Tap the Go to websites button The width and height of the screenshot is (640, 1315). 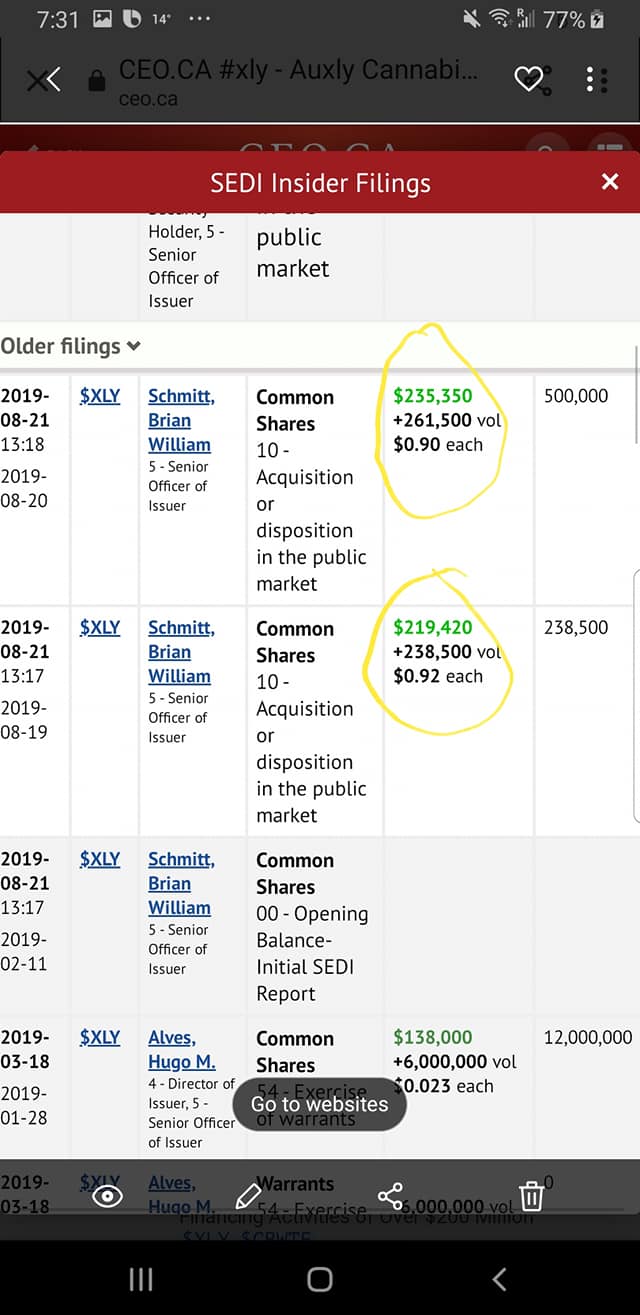tap(319, 1104)
